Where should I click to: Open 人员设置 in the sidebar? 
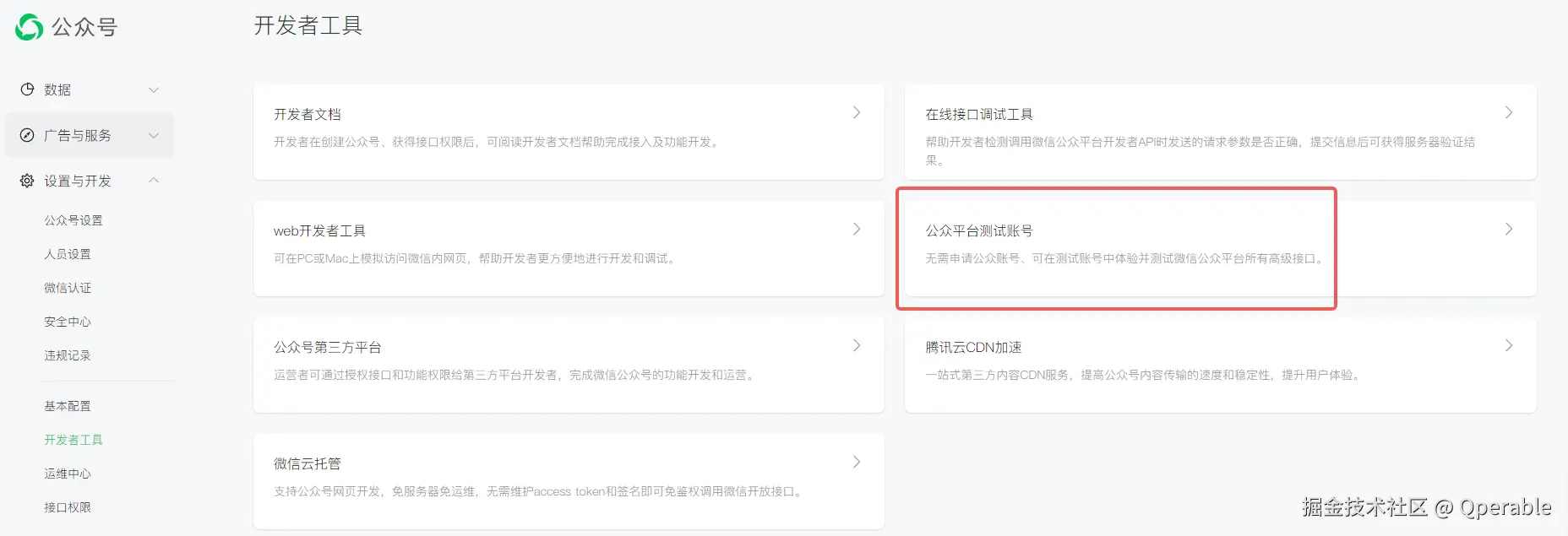[x=68, y=254]
